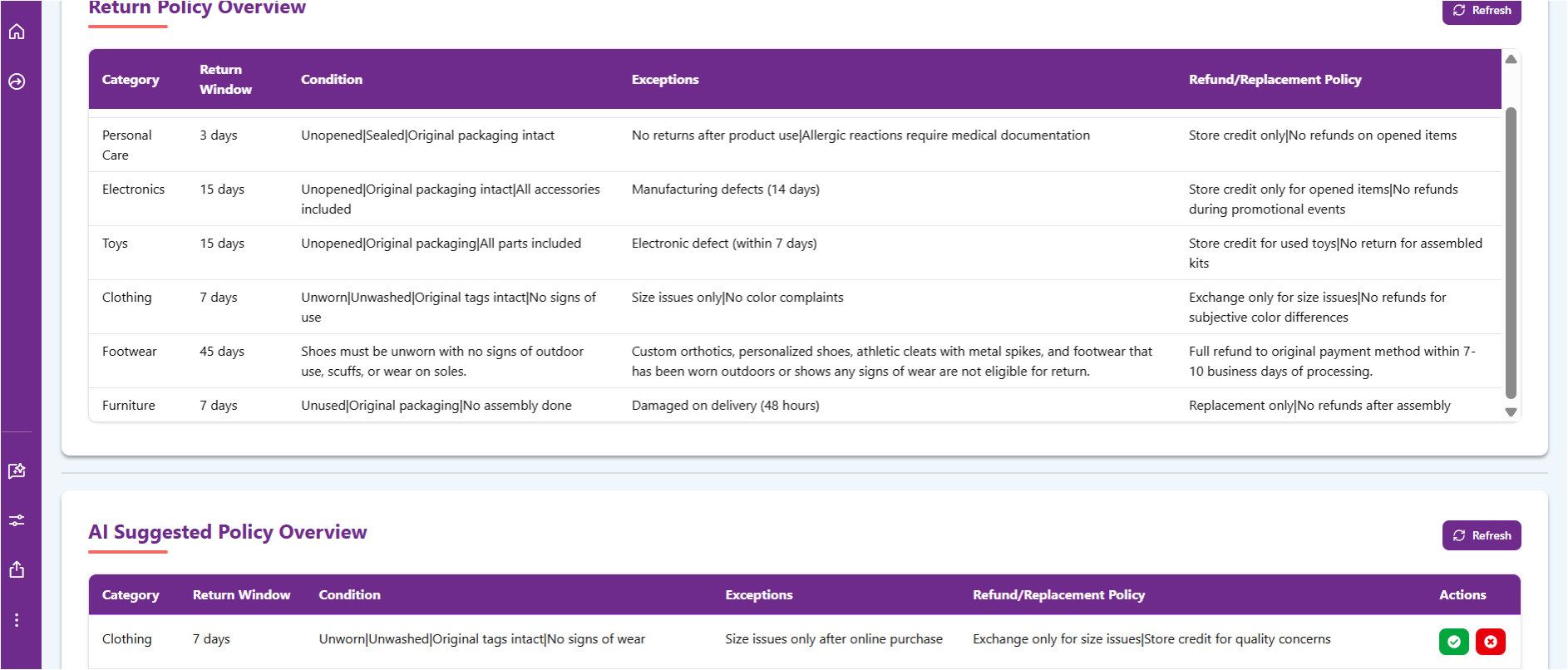Click Refund/Replacement Policy header in top table
The height and width of the screenshot is (670, 1568).
pyautogui.click(x=1275, y=80)
